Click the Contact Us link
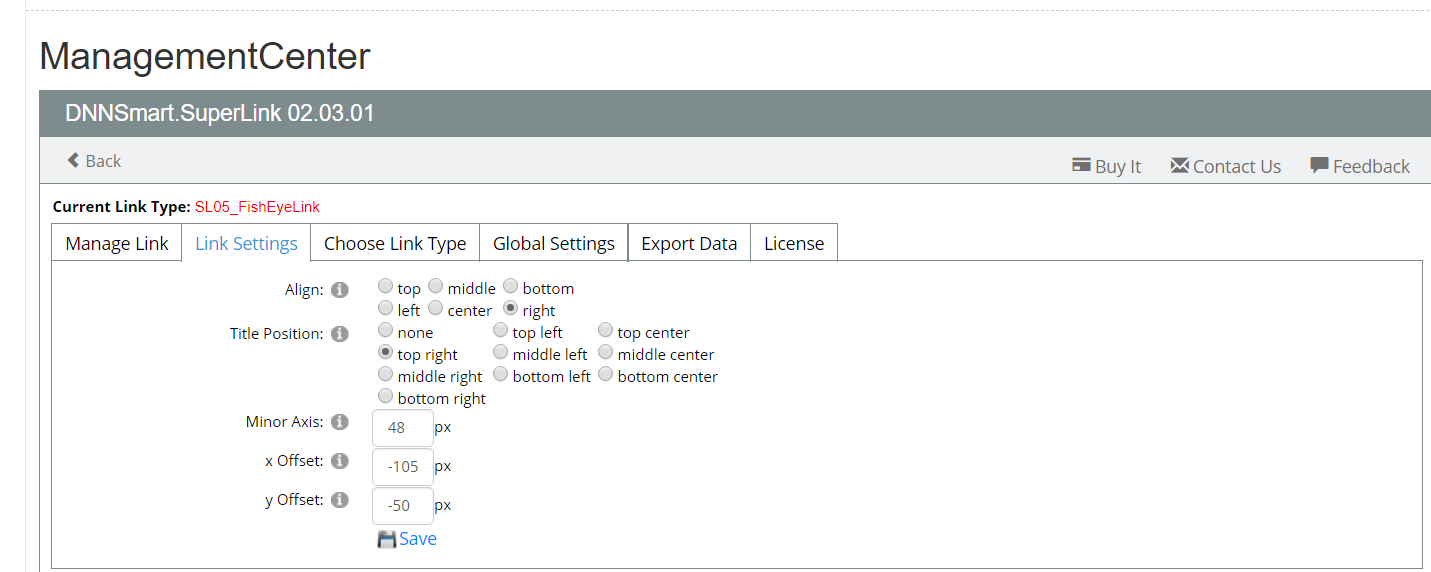 (1225, 166)
